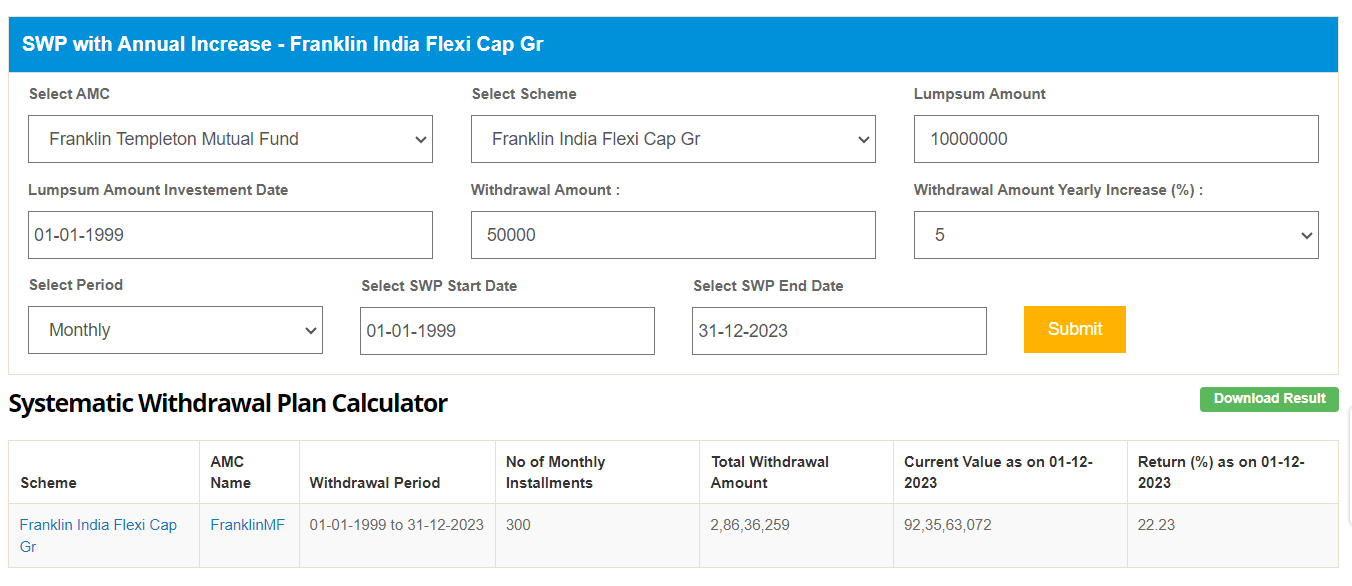Screen dimensions: 1352x586
Task: Click the Scheme column header
Action: pyautogui.click(x=48, y=483)
